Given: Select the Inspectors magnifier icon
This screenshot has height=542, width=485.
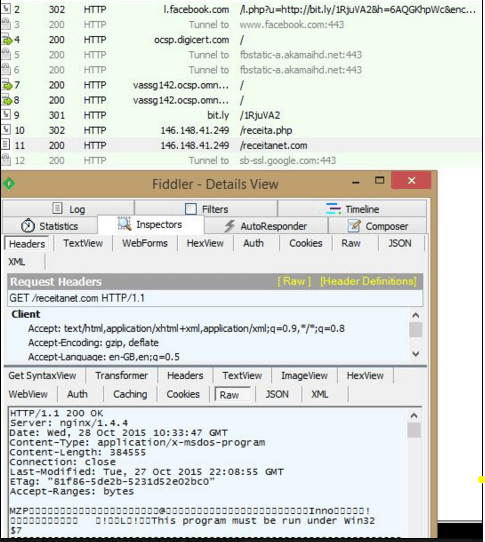Looking at the screenshot, I should (124, 224).
